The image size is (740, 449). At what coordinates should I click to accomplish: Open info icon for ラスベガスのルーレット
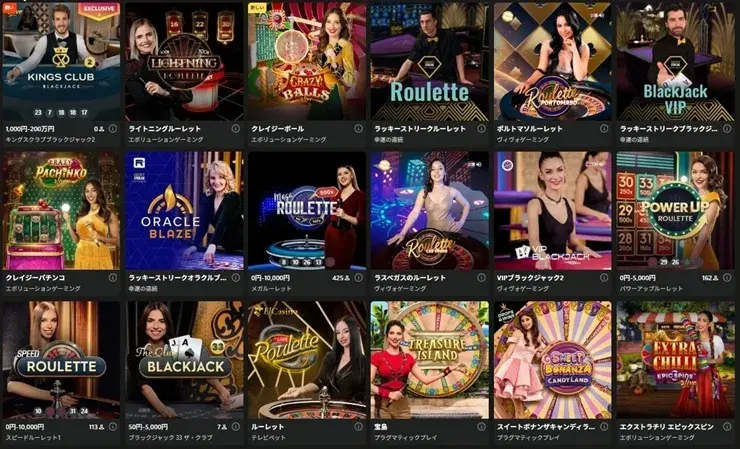point(481,278)
